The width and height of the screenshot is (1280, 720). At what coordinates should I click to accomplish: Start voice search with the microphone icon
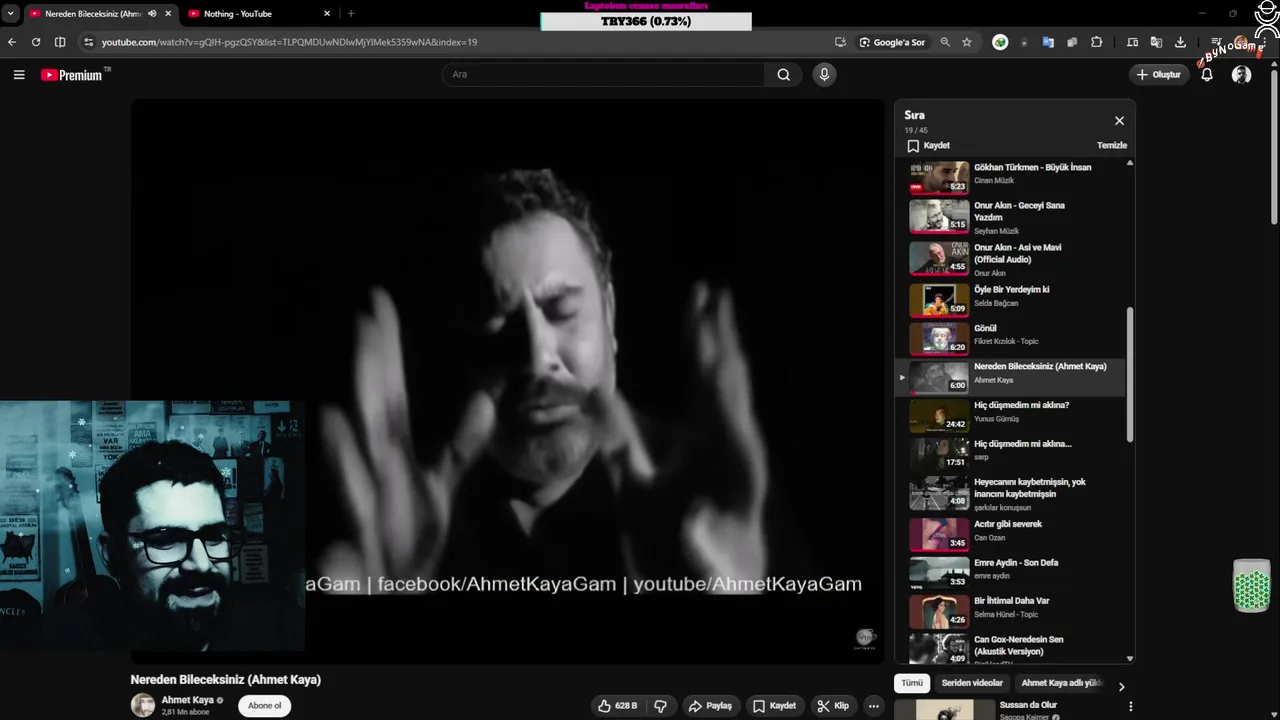[x=824, y=75]
